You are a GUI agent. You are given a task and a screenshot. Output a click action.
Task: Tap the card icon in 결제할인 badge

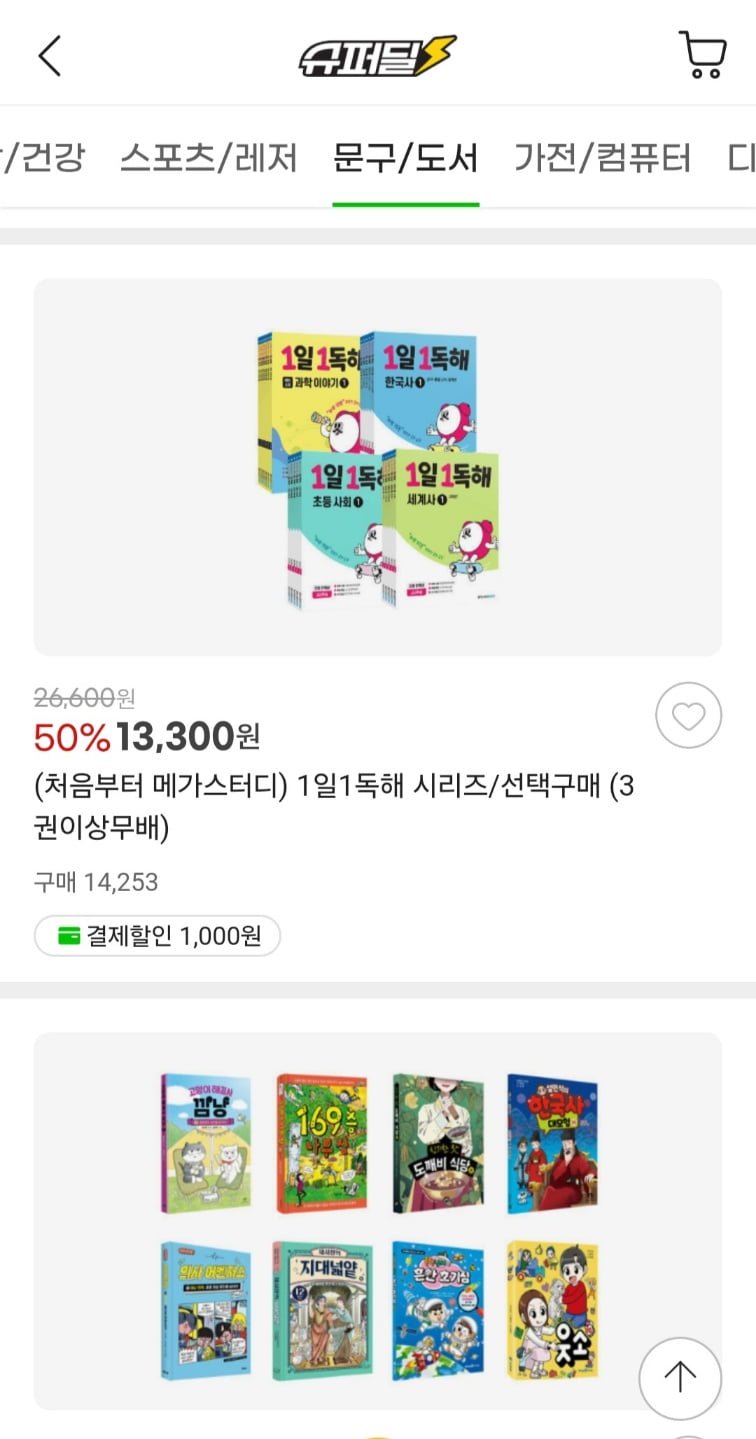[x=69, y=936]
